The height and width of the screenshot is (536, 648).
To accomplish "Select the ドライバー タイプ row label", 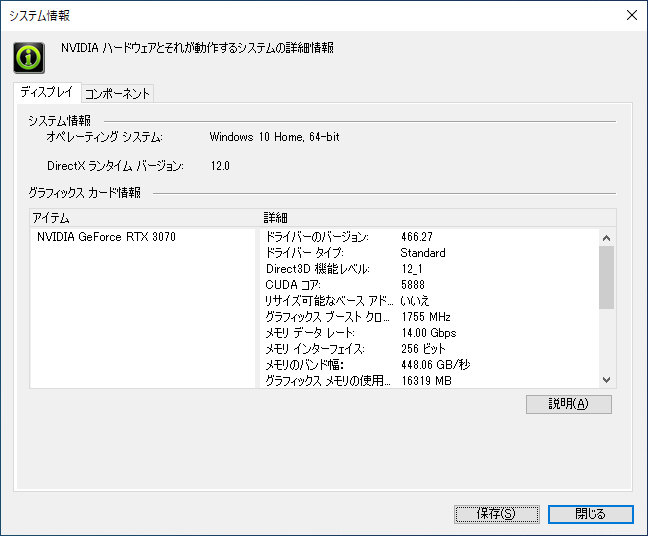I will pos(304,253).
